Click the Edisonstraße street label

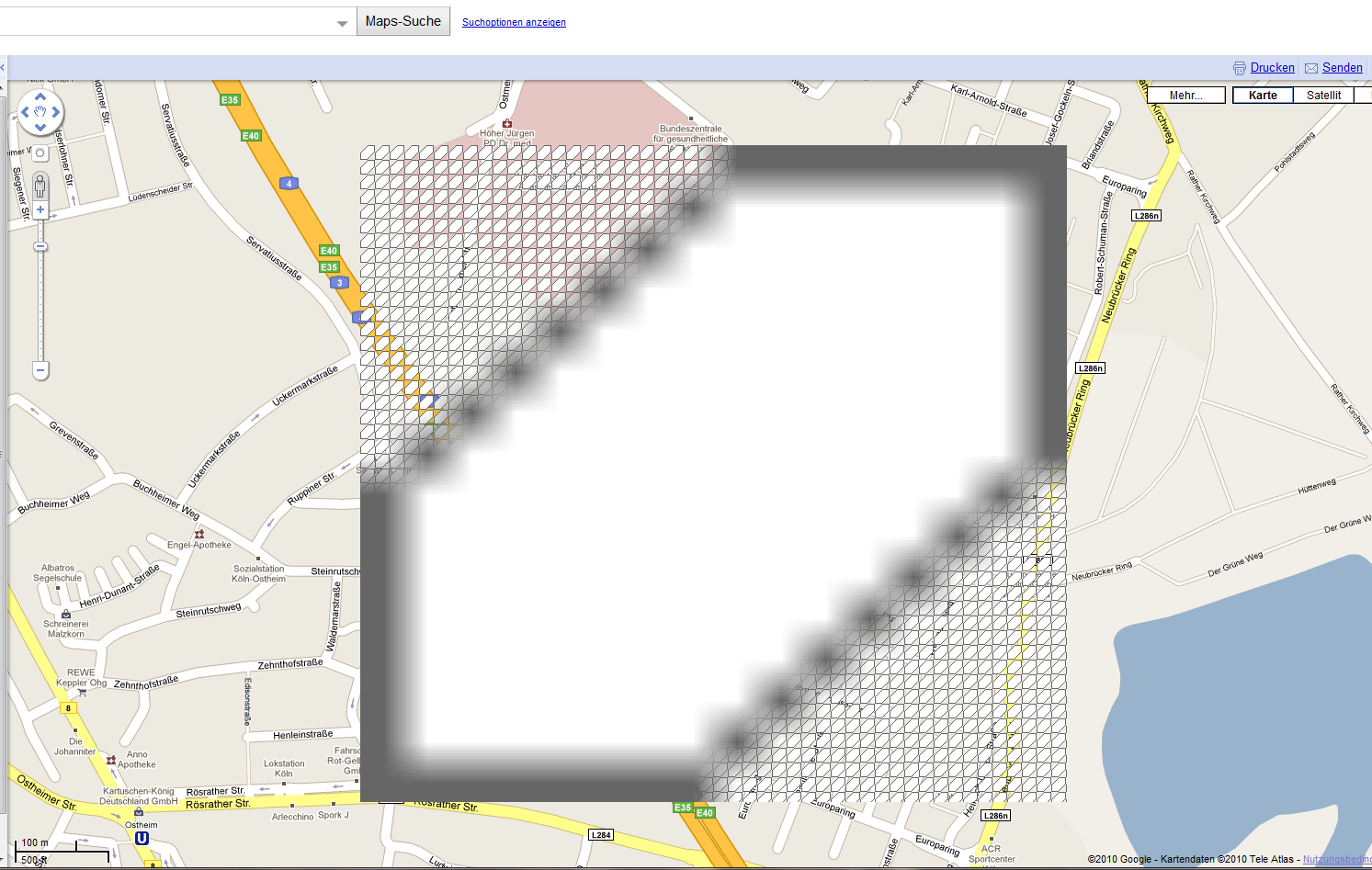tap(247, 703)
